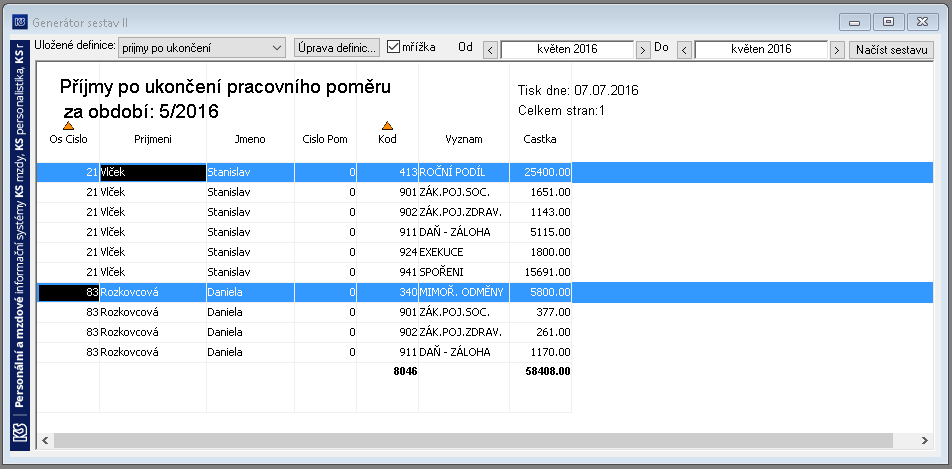Click the Úprava definic... button
The height and width of the screenshot is (469, 952).
point(337,48)
